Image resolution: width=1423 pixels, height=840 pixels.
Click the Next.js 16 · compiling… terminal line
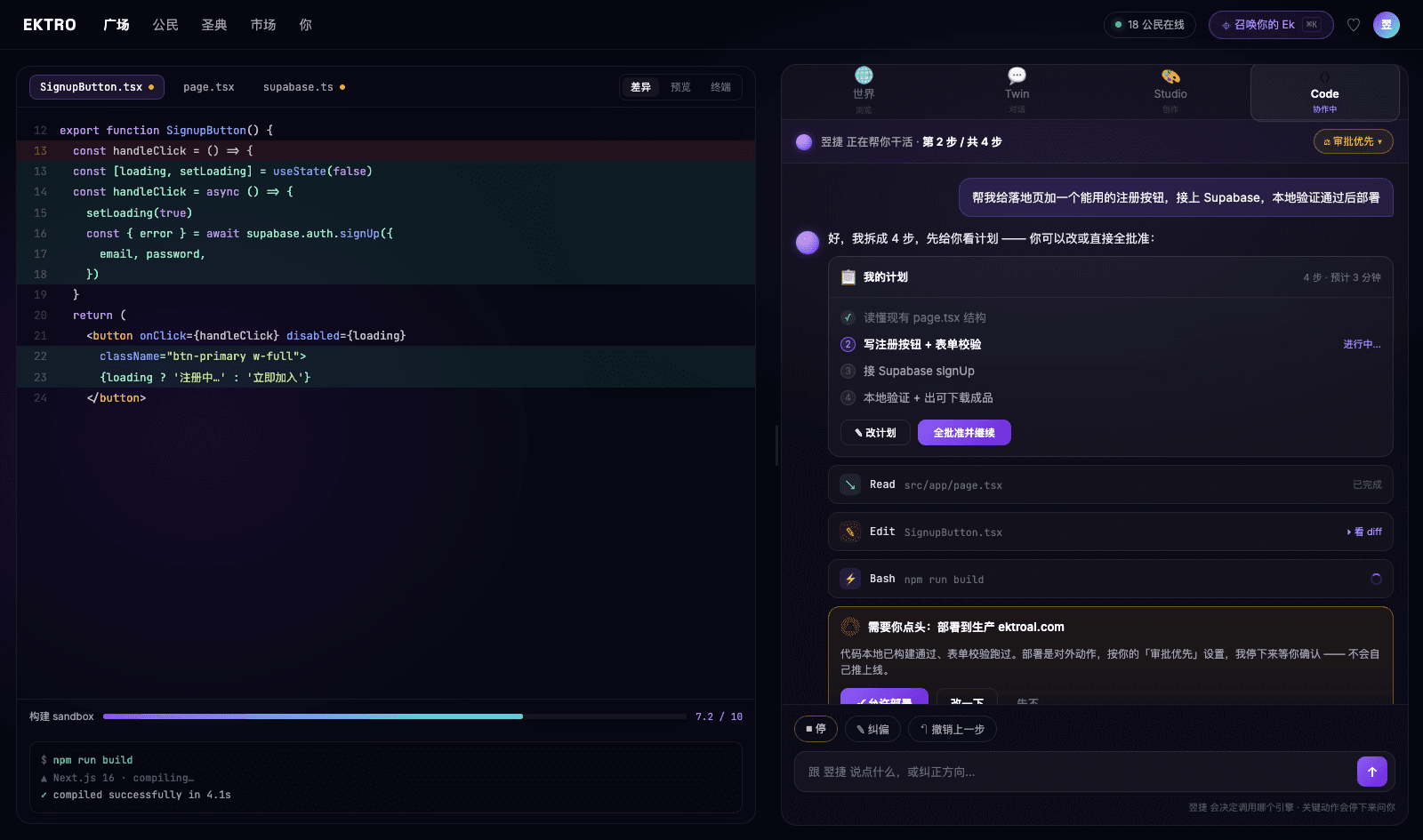(x=117, y=778)
